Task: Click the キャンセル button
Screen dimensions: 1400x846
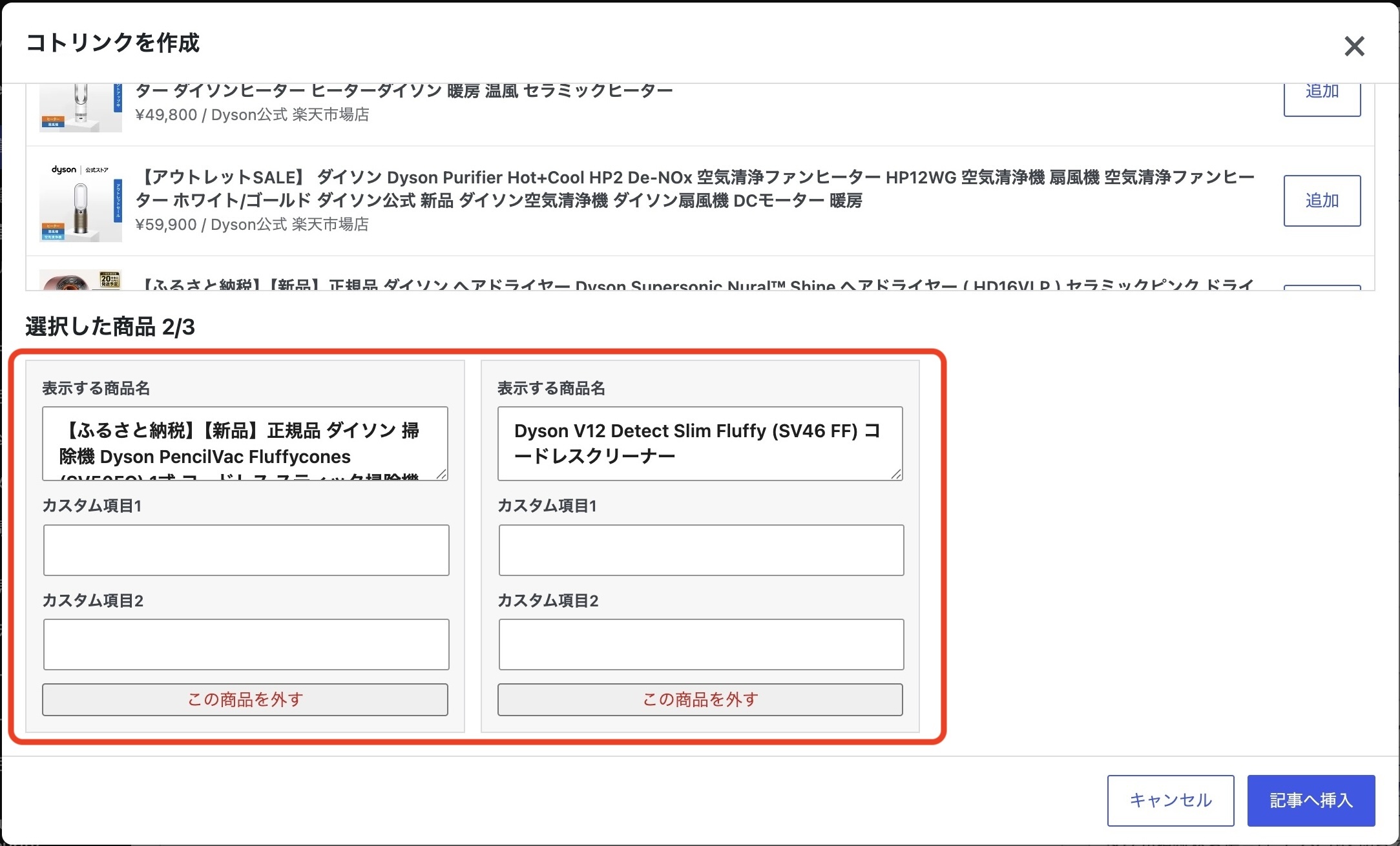Action: coord(1171,801)
